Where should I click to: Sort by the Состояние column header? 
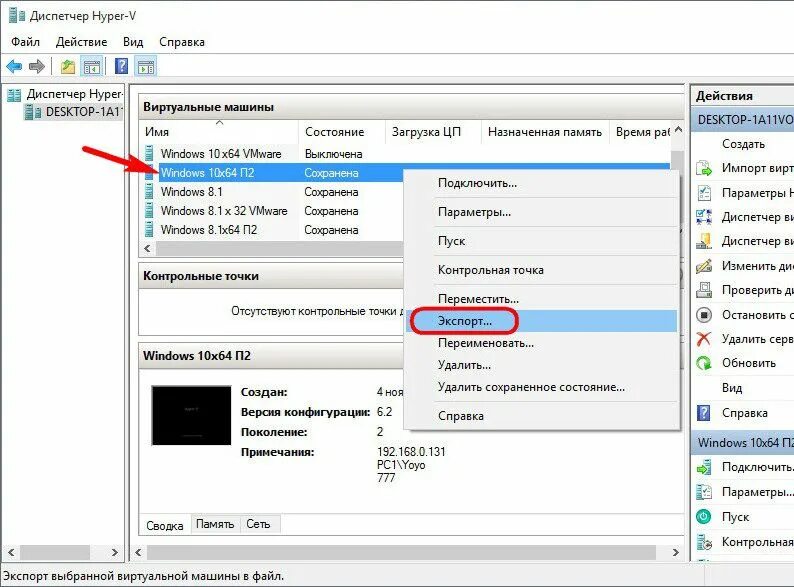pyautogui.click(x=342, y=132)
